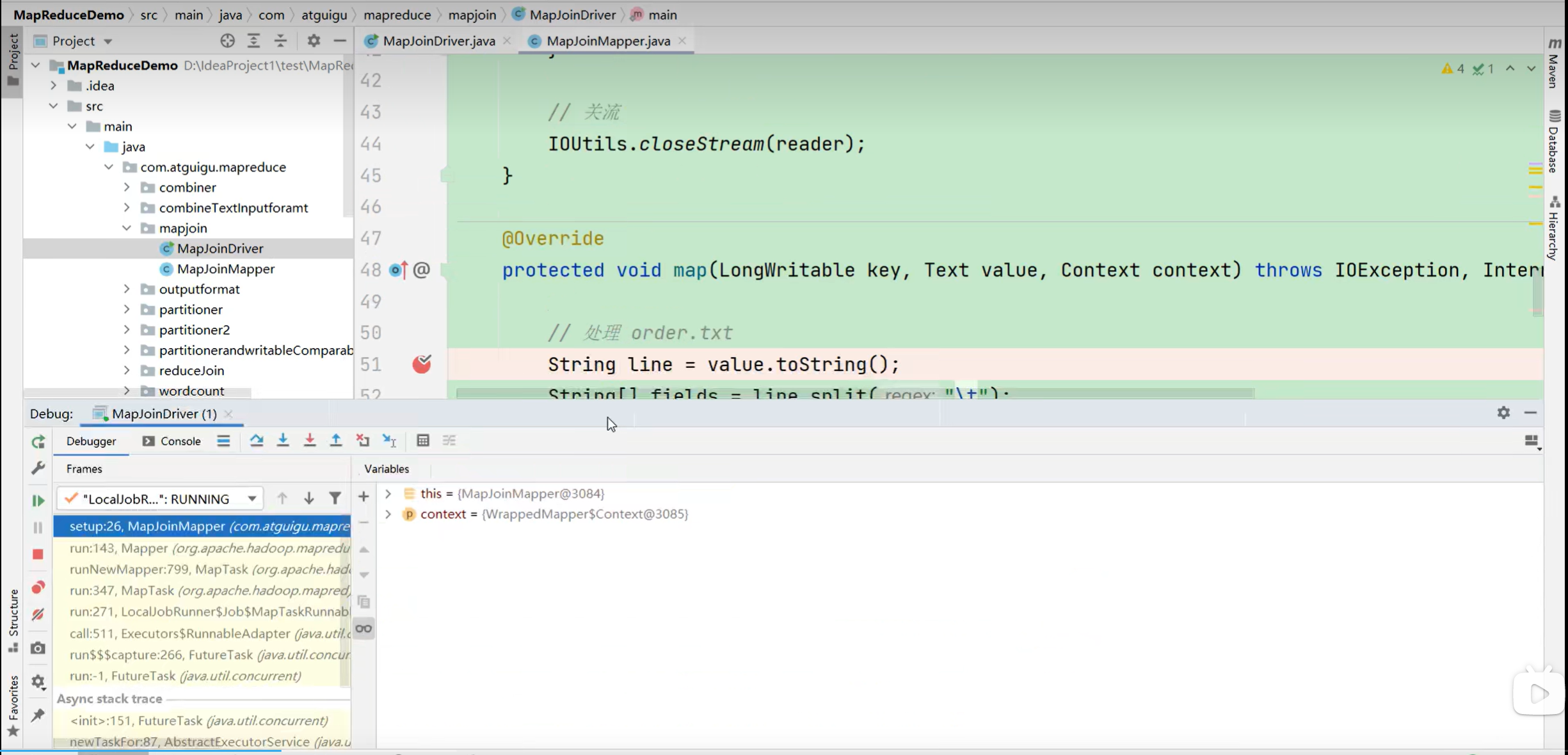Locate opened file in Project tree
The width and height of the screenshot is (1568, 755).
tap(227, 41)
